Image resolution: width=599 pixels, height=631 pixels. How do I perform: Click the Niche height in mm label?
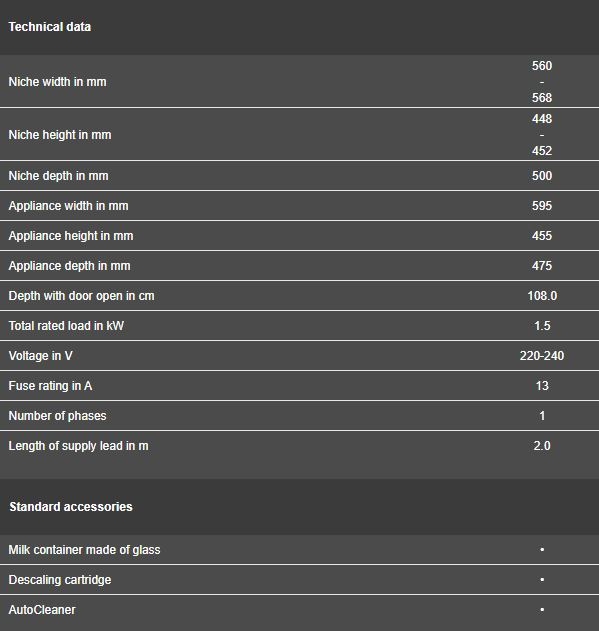click(60, 135)
